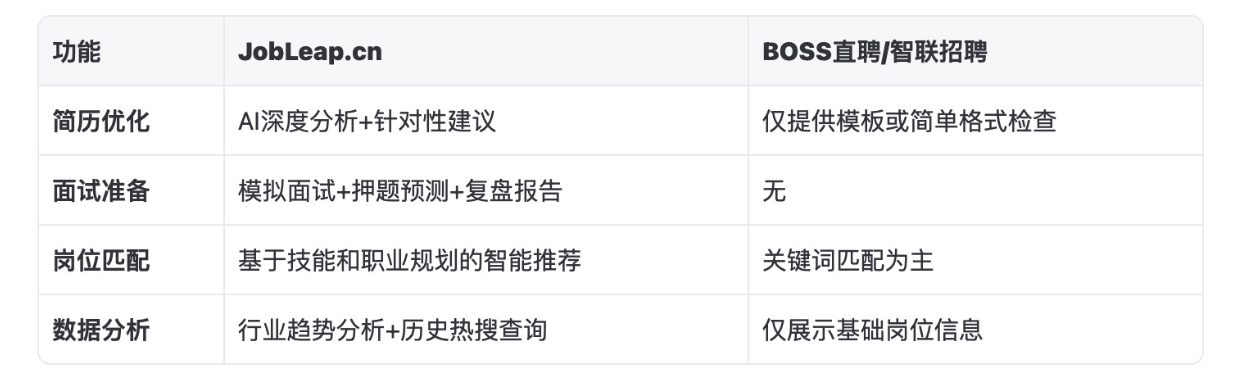This screenshot has width=1241, height=386.
Task: Click the 数据分析 row label
Action: pyautogui.click(x=101, y=328)
